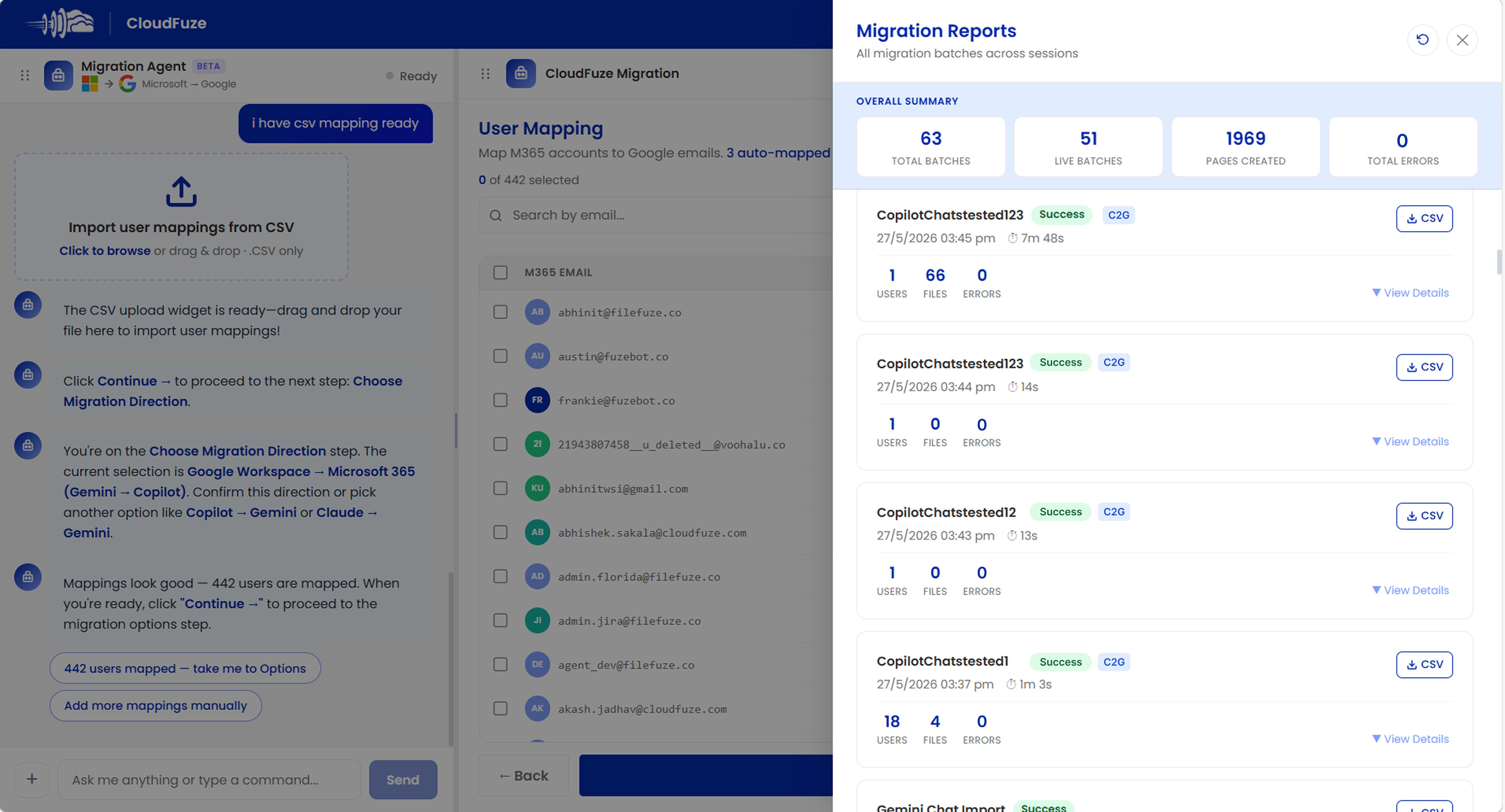Close the Migration Reports panel

tap(1462, 40)
